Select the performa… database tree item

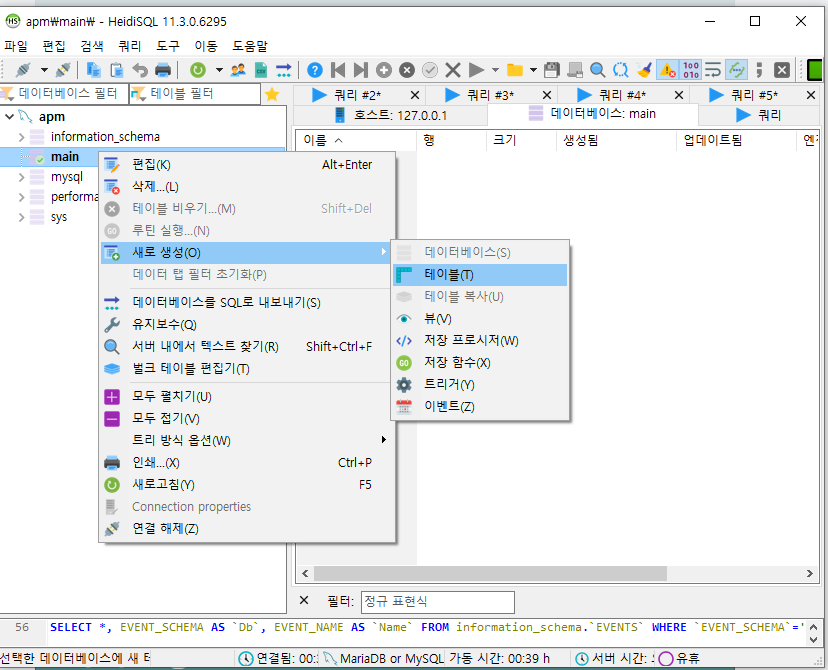[x=74, y=197]
